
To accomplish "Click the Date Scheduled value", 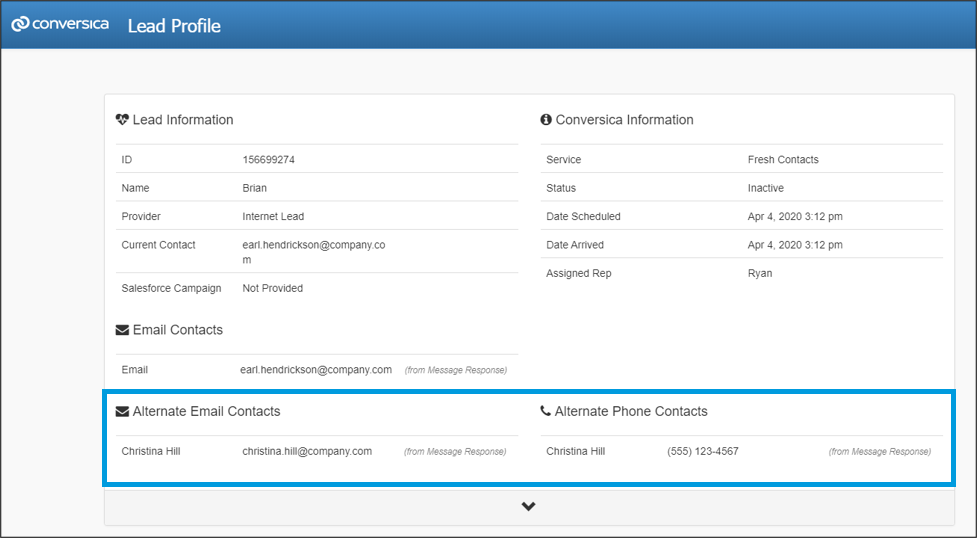I will tap(795, 216).
